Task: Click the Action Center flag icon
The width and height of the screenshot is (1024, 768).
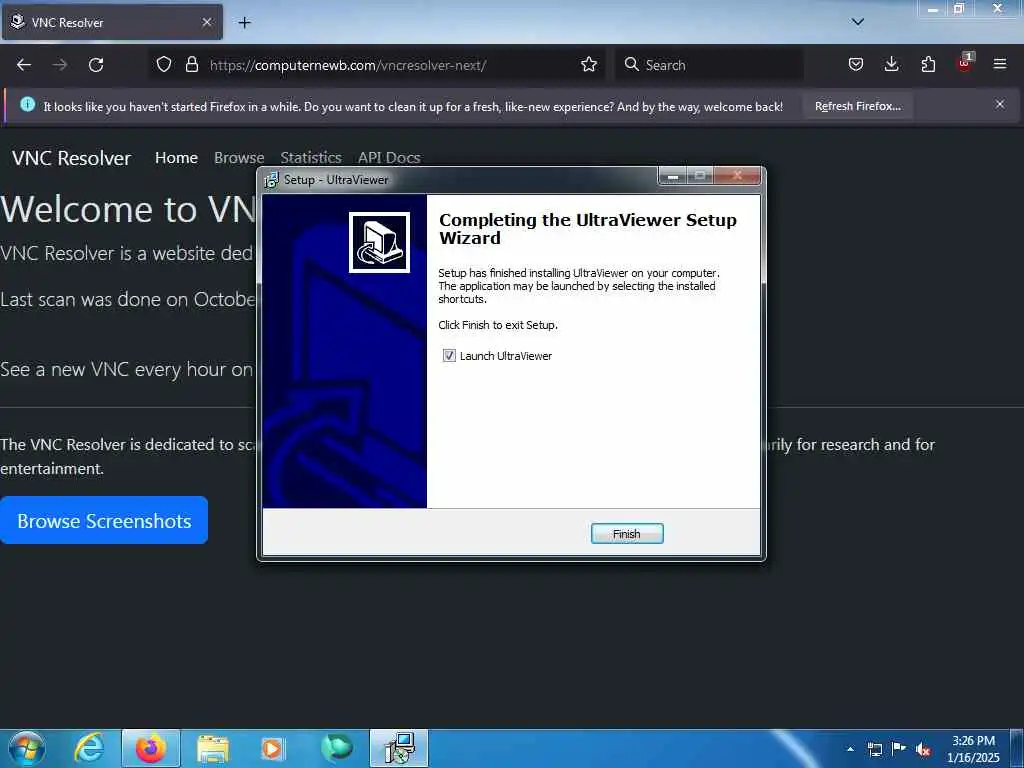Action: tap(899, 748)
